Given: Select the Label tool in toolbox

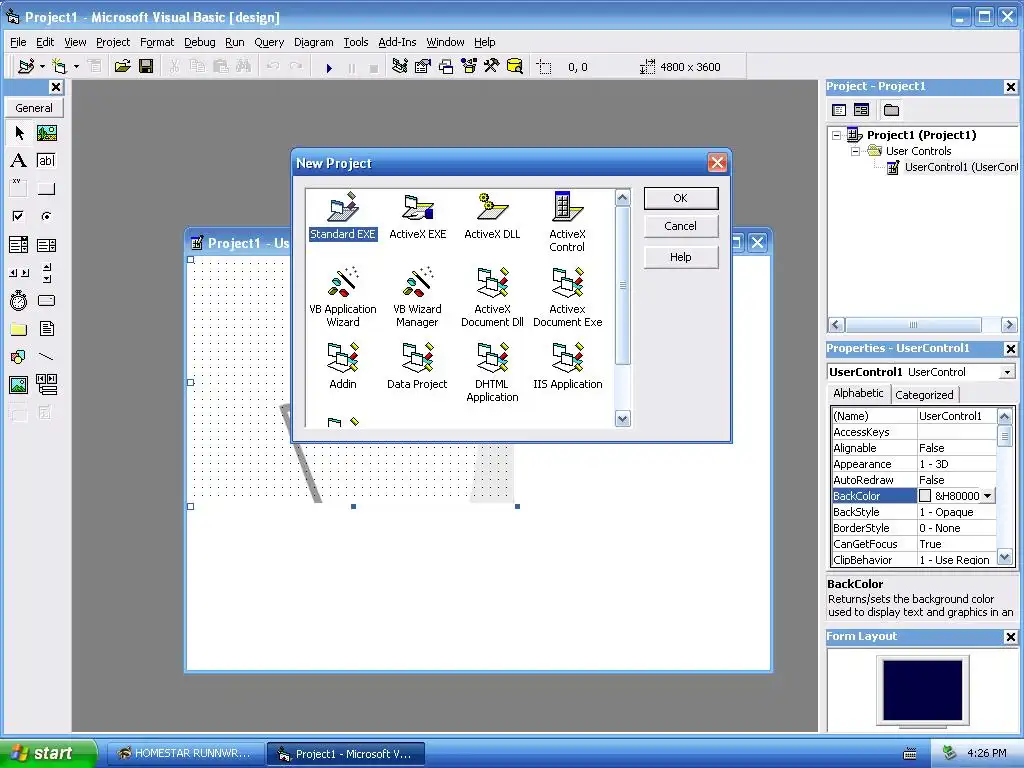Looking at the screenshot, I should click(x=19, y=161).
